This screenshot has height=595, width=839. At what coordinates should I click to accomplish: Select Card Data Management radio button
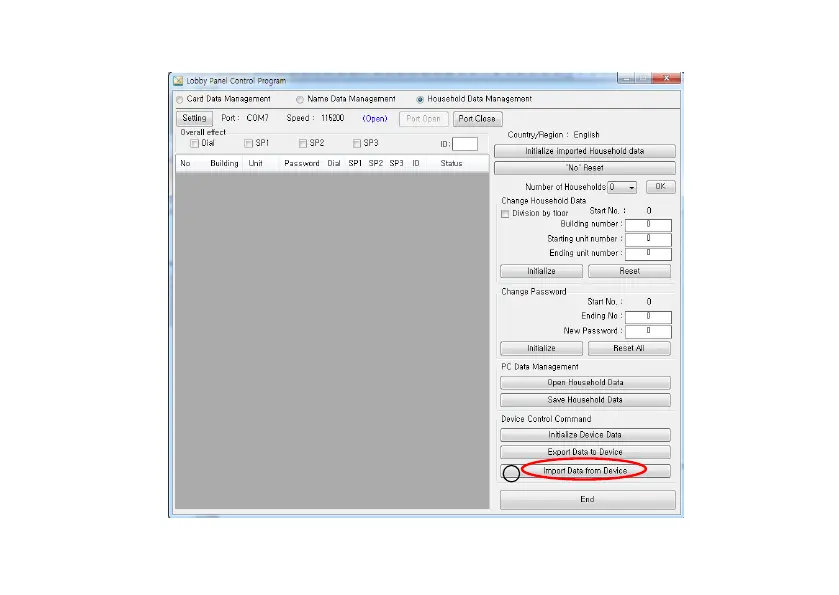coord(180,100)
